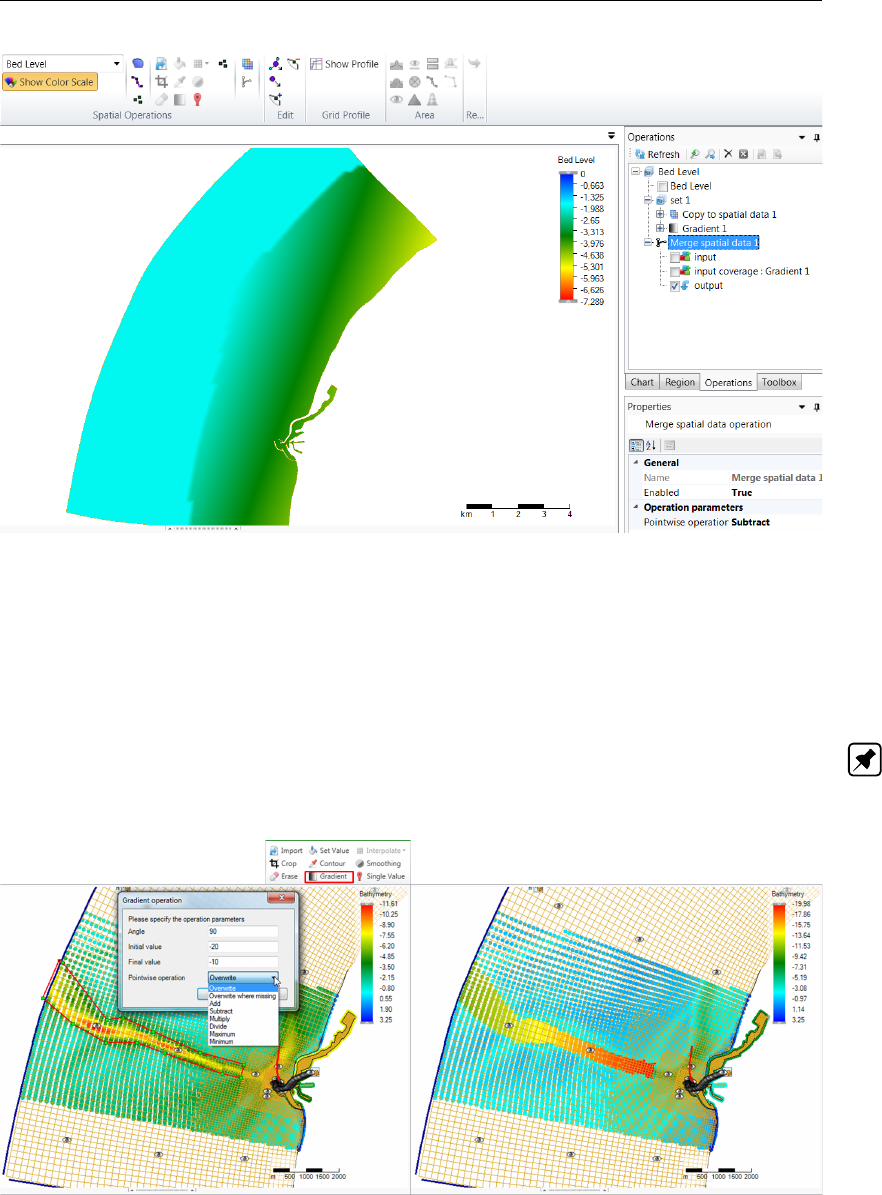Click the Refresh button in Operations panel
The height and width of the screenshot is (1195, 882).
tap(657, 155)
